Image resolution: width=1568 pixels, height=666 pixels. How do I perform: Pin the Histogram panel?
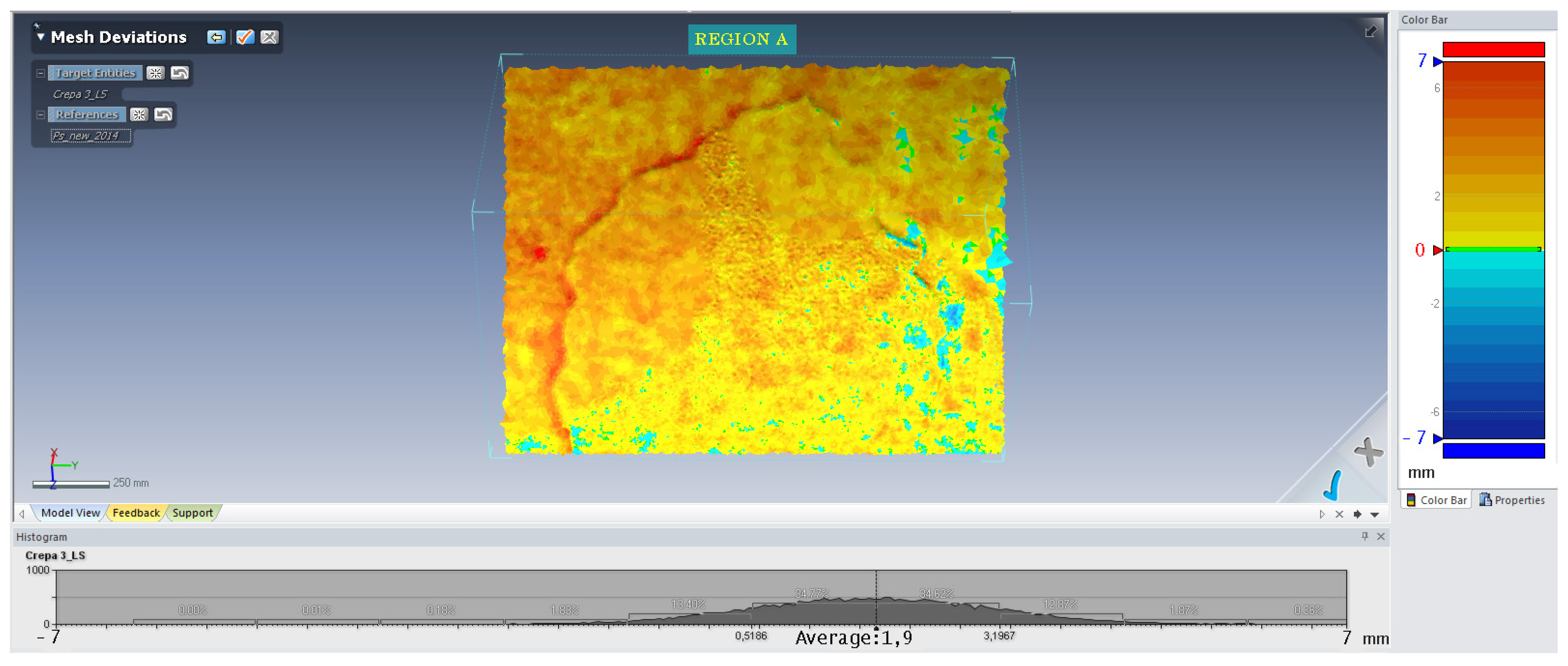pos(1365,536)
